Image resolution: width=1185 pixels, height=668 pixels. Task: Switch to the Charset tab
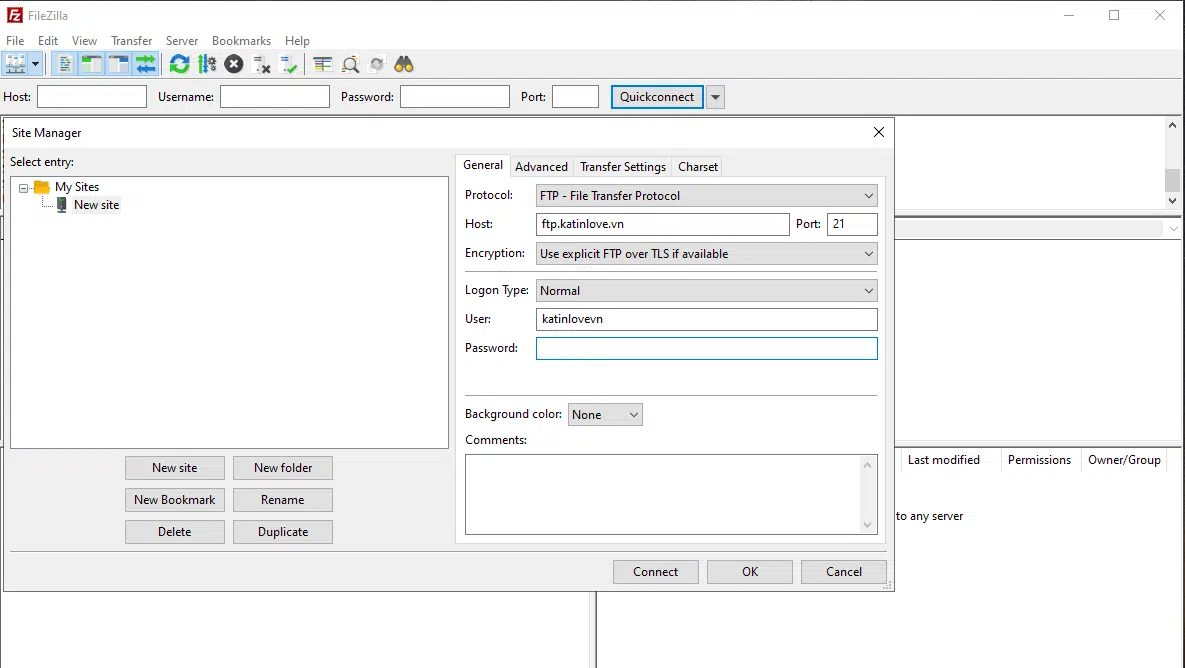tap(698, 167)
